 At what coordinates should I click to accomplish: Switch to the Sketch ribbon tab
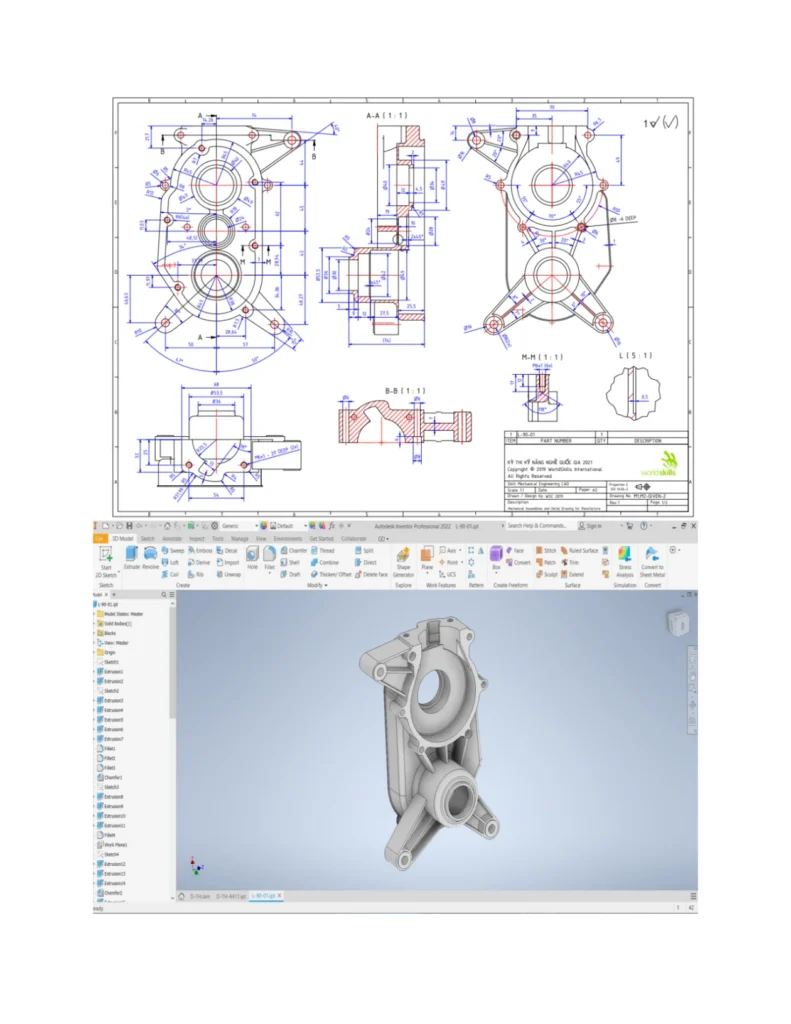point(146,538)
